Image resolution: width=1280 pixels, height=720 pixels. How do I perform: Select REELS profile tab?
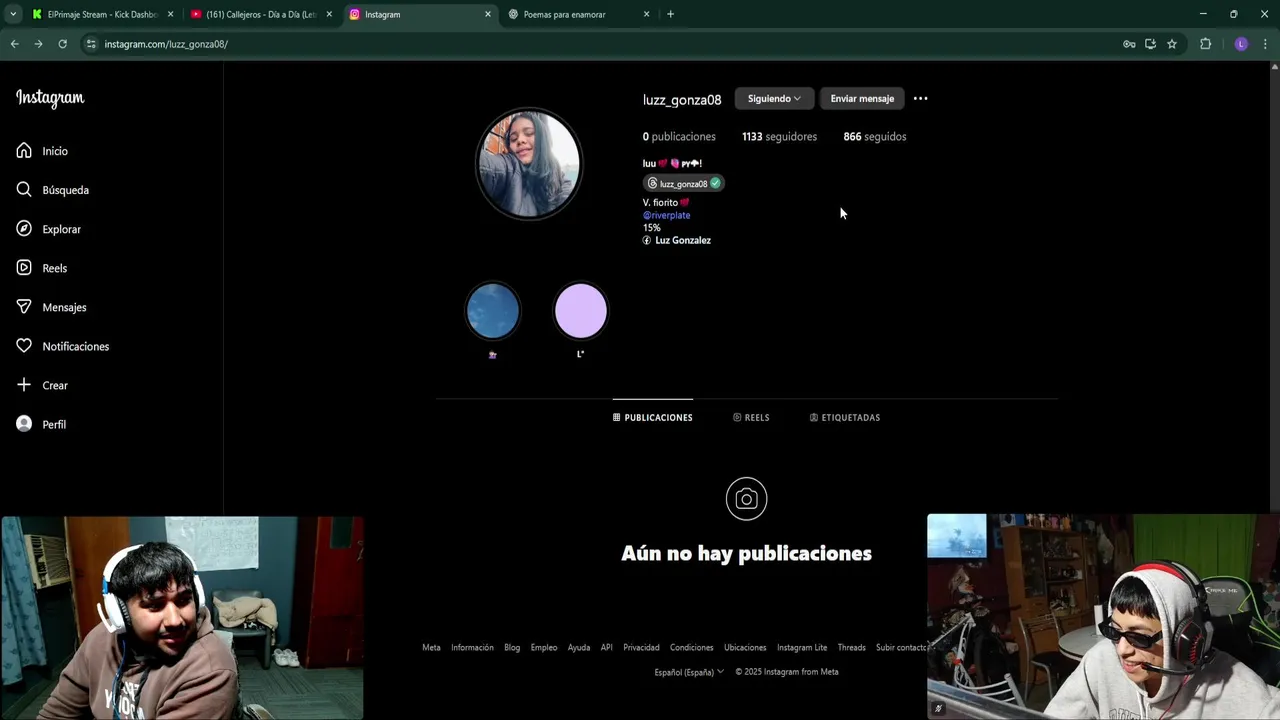pos(751,418)
